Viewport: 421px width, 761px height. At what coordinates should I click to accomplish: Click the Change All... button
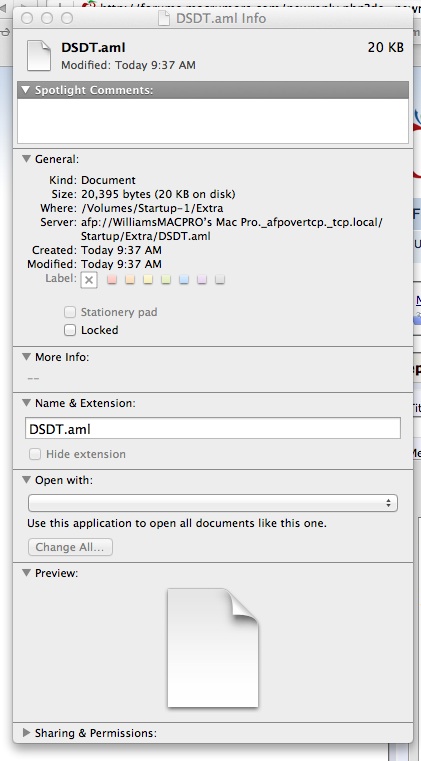pyautogui.click(x=70, y=547)
